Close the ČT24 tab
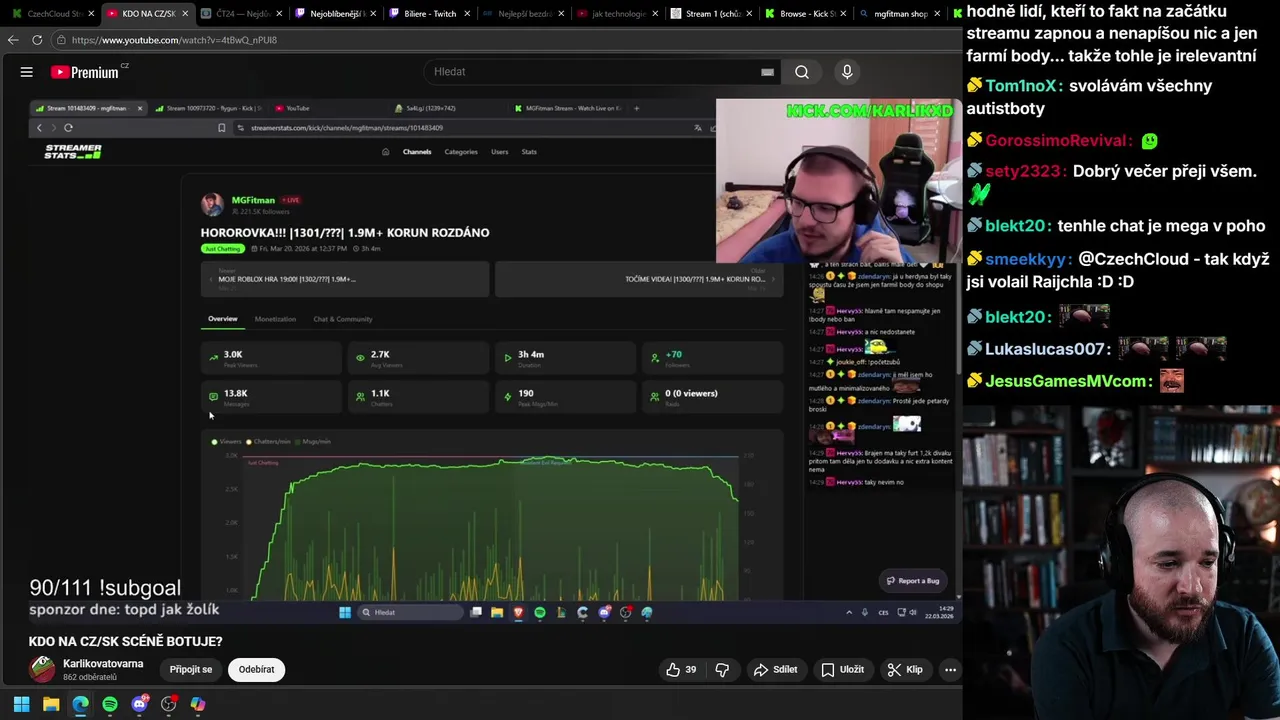Screen dimensions: 1280x720 click(x=279, y=14)
